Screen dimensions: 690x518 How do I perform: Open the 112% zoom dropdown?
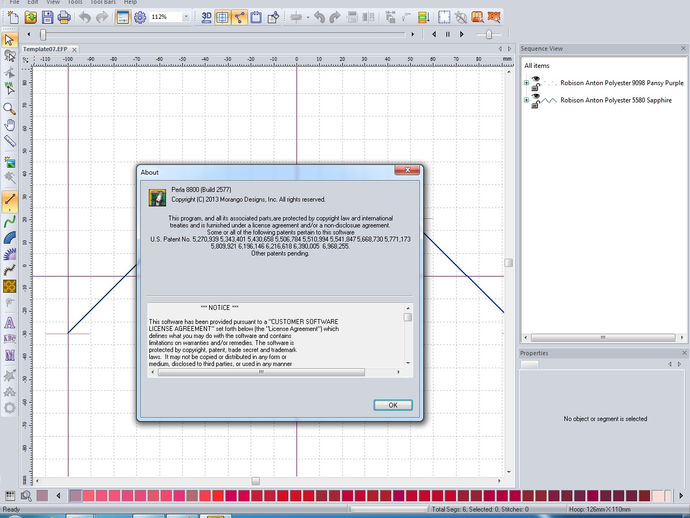click(186, 17)
